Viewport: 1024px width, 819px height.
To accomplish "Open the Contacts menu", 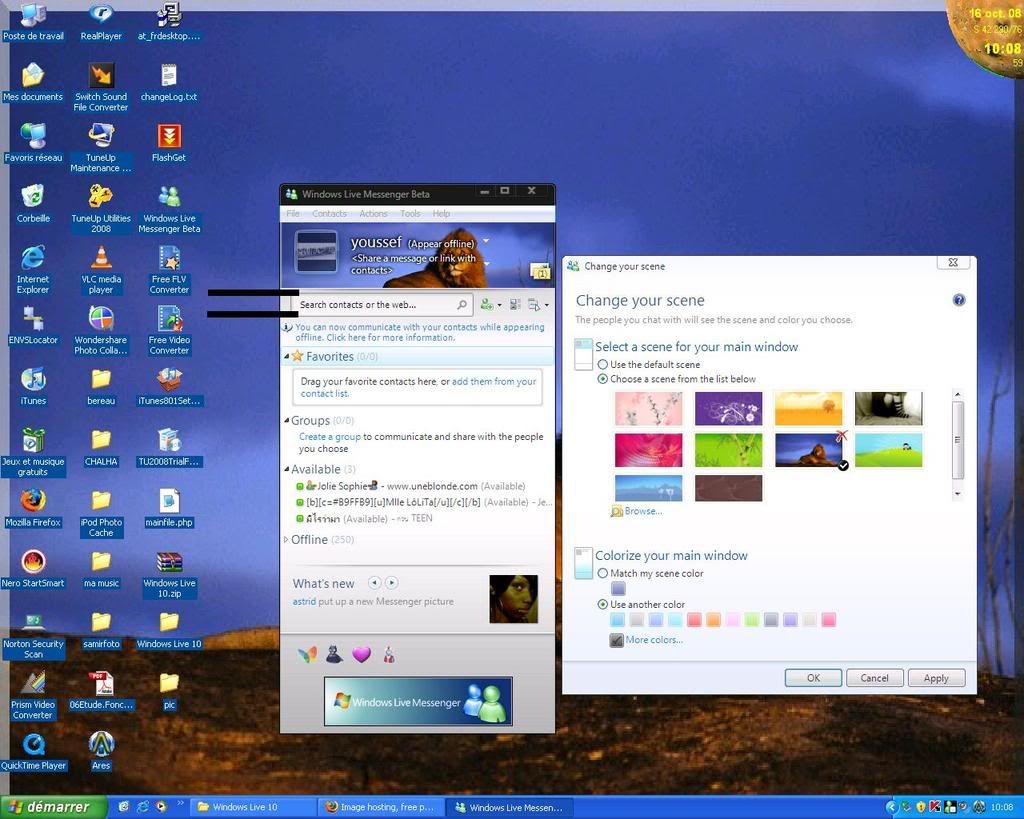I will click(x=329, y=214).
